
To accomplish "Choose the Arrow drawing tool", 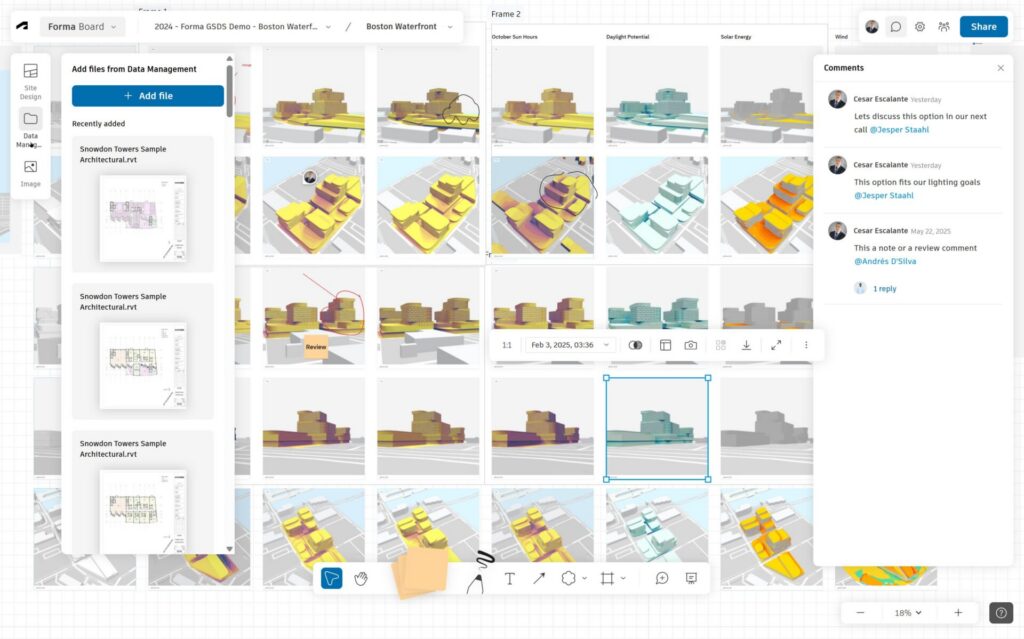I will click(x=539, y=579).
